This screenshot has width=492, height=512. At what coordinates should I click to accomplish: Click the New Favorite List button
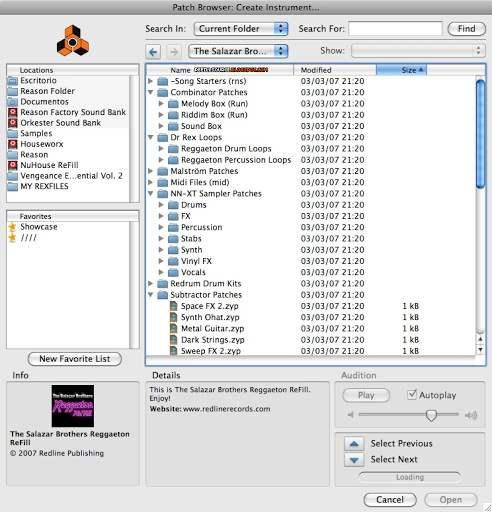tap(75, 359)
